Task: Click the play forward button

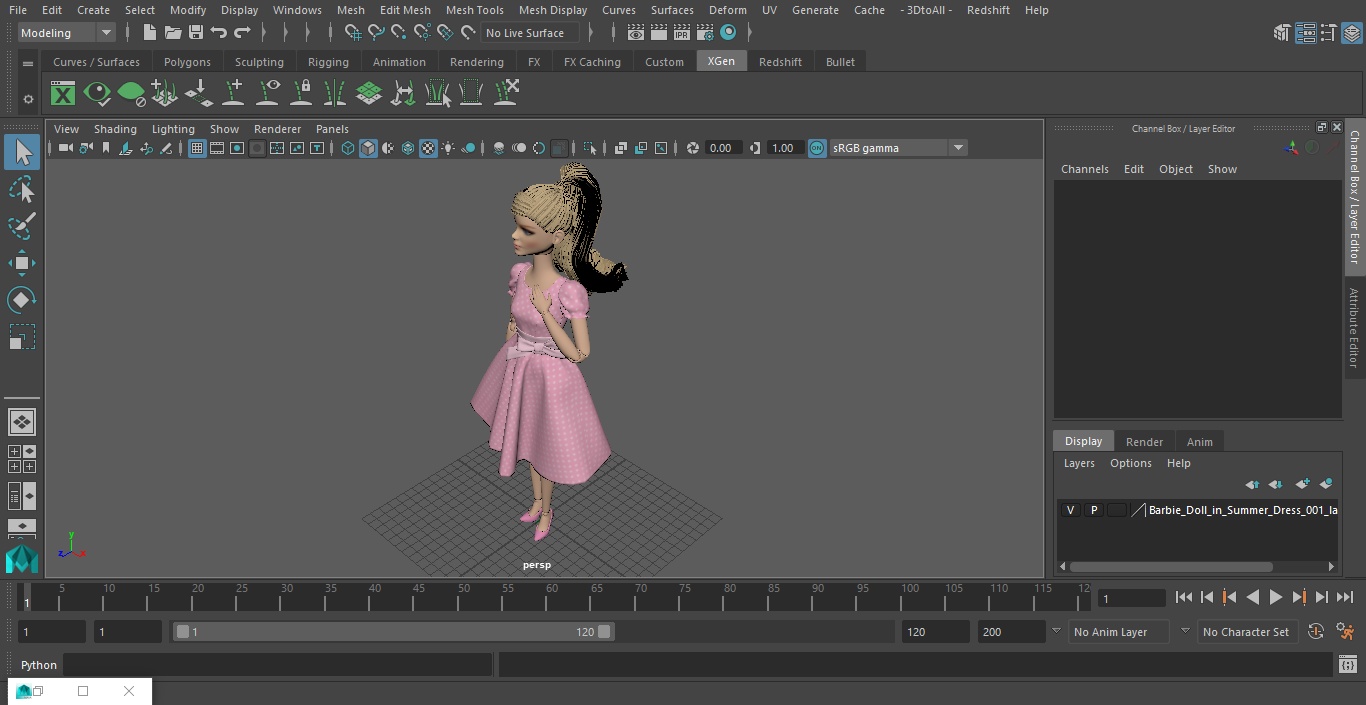Action: [x=1275, y=597]
